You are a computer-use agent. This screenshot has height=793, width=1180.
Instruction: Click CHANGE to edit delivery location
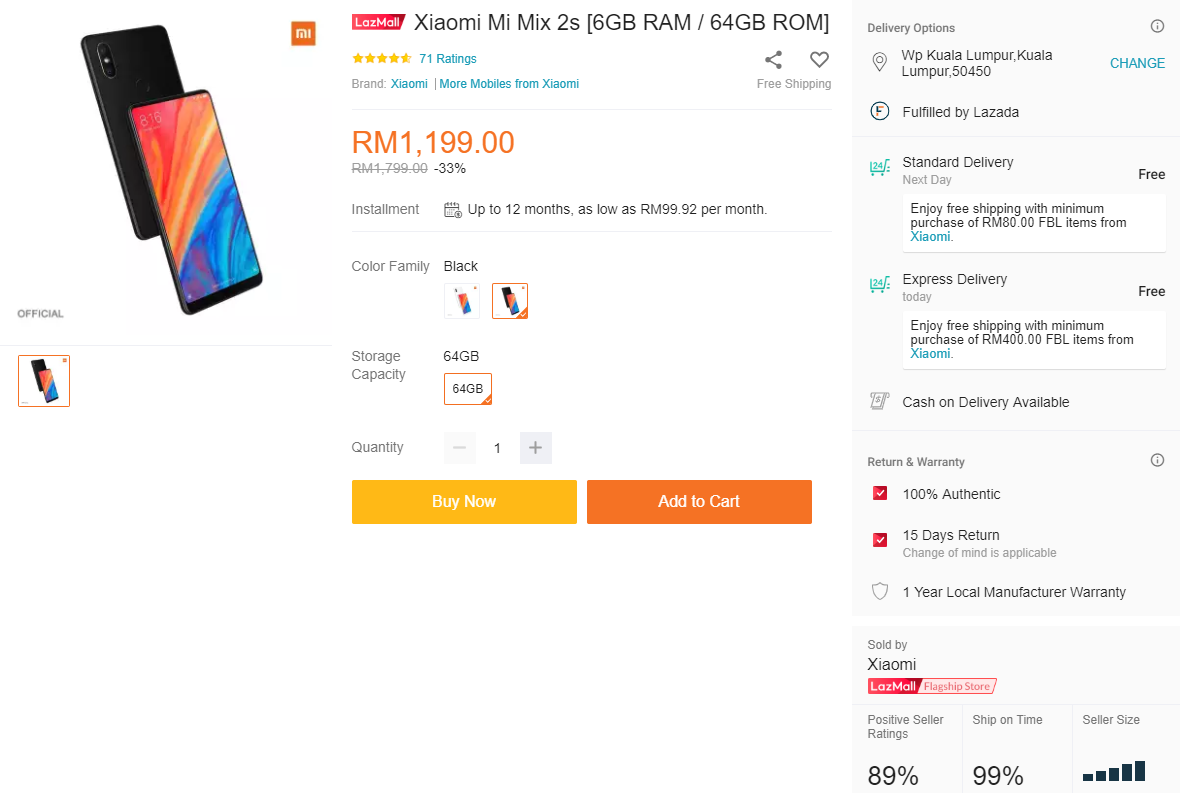coord(1137,63)
